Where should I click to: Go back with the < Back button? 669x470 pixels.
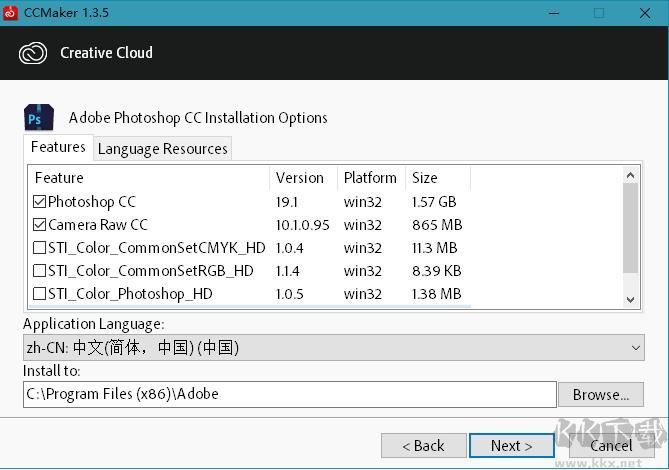click(x=423, y=445)
